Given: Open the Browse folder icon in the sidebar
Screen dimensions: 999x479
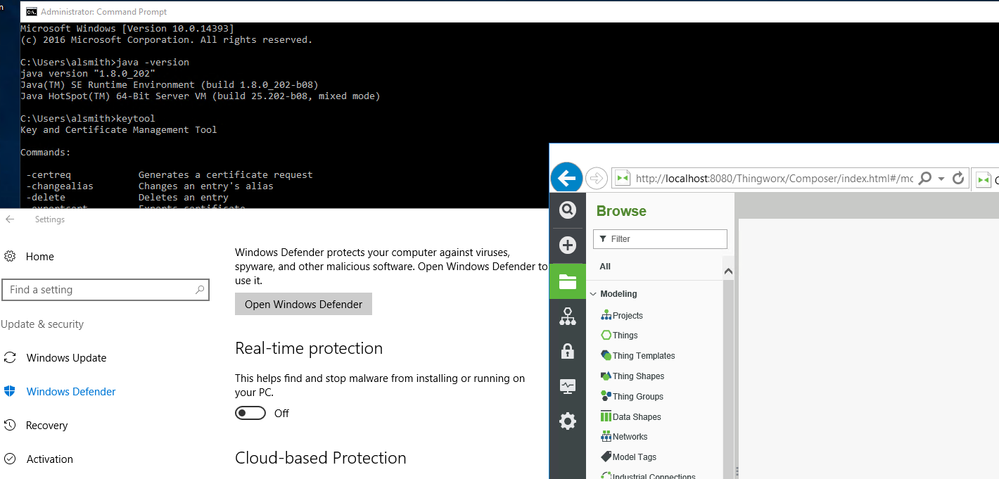Looking at the screenshot, I should click(567, 282).
